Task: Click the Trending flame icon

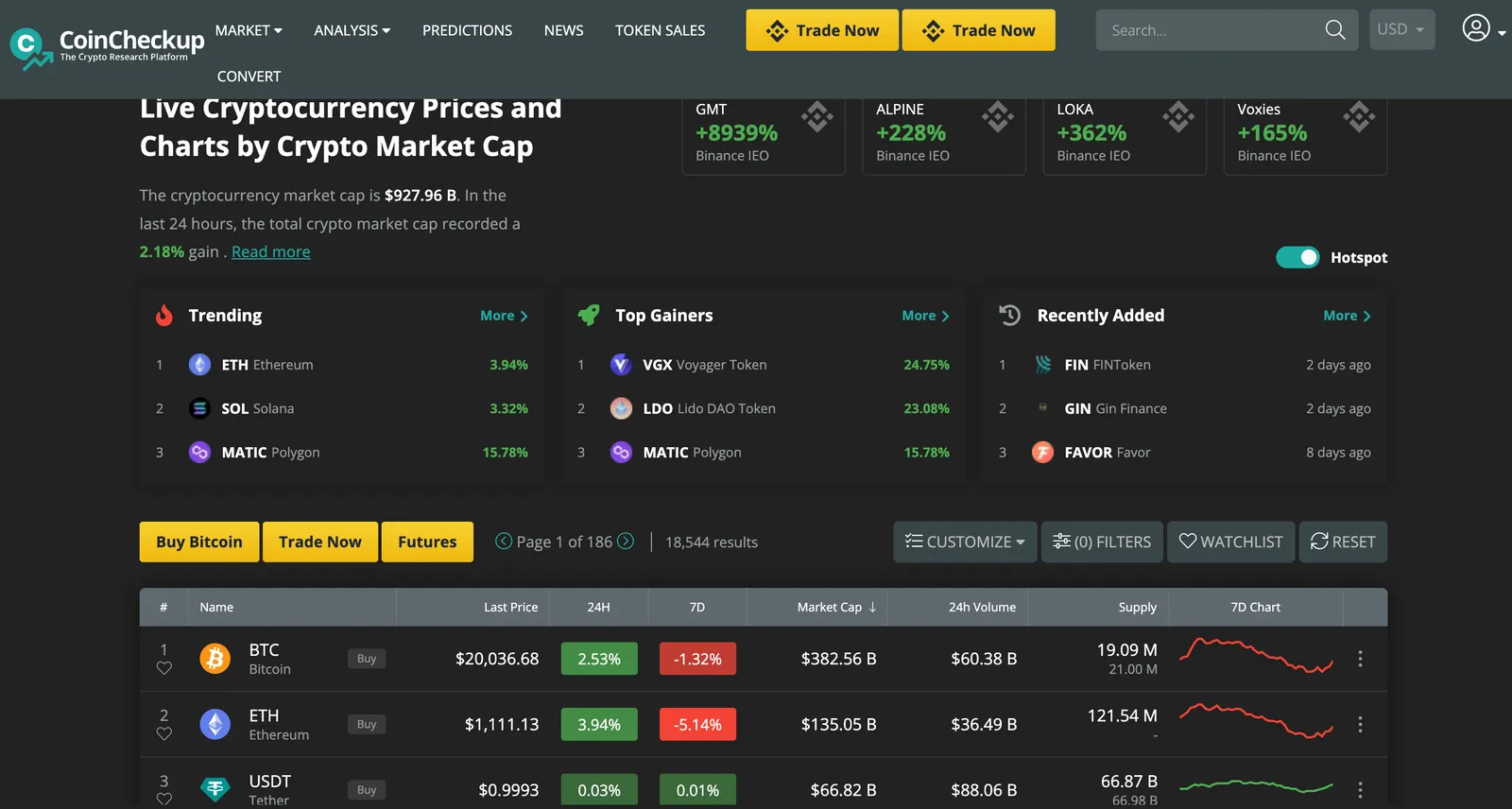Action: tap(164, 316)
